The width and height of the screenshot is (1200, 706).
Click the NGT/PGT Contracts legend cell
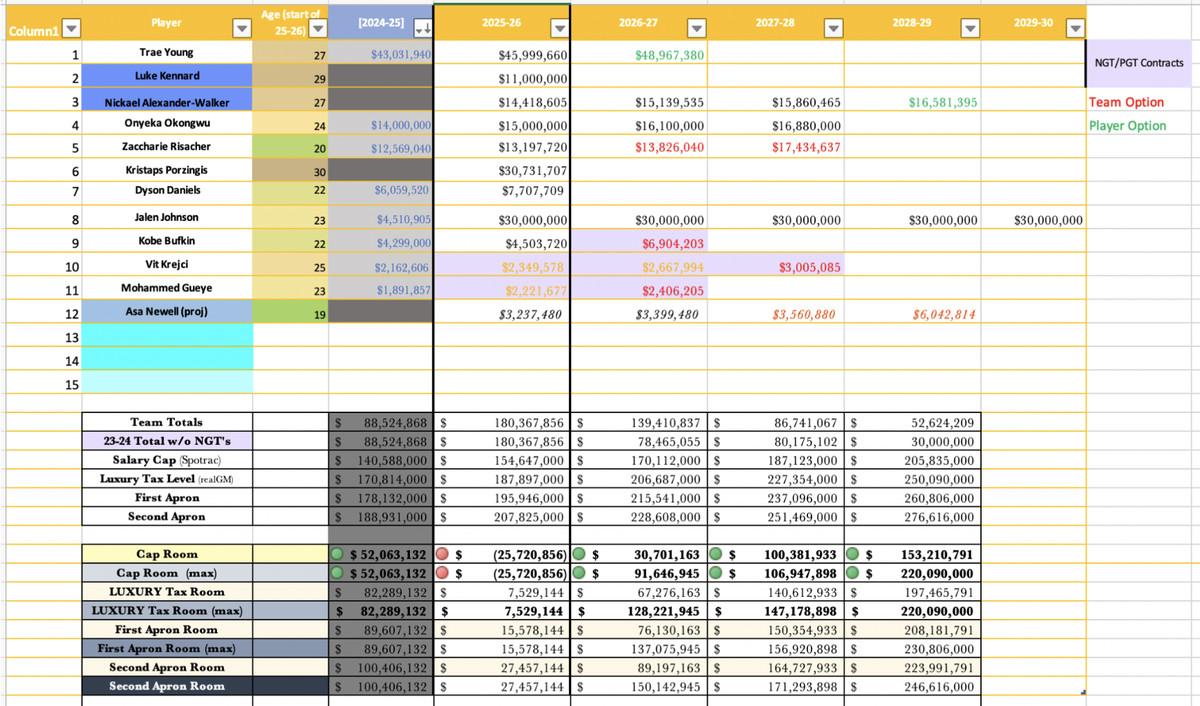(1142, 63)
